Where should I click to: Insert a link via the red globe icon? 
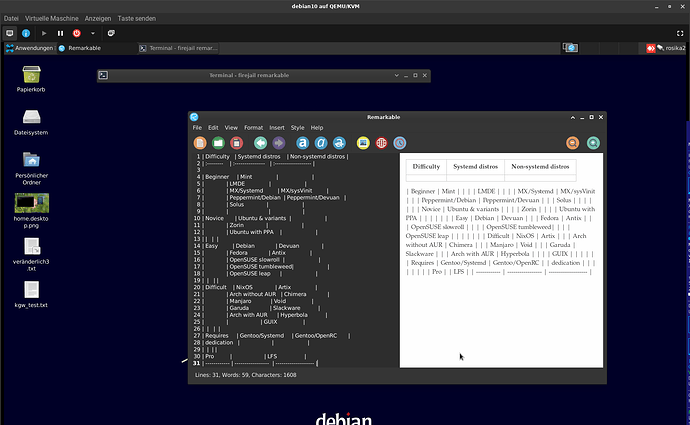[382, 143]
